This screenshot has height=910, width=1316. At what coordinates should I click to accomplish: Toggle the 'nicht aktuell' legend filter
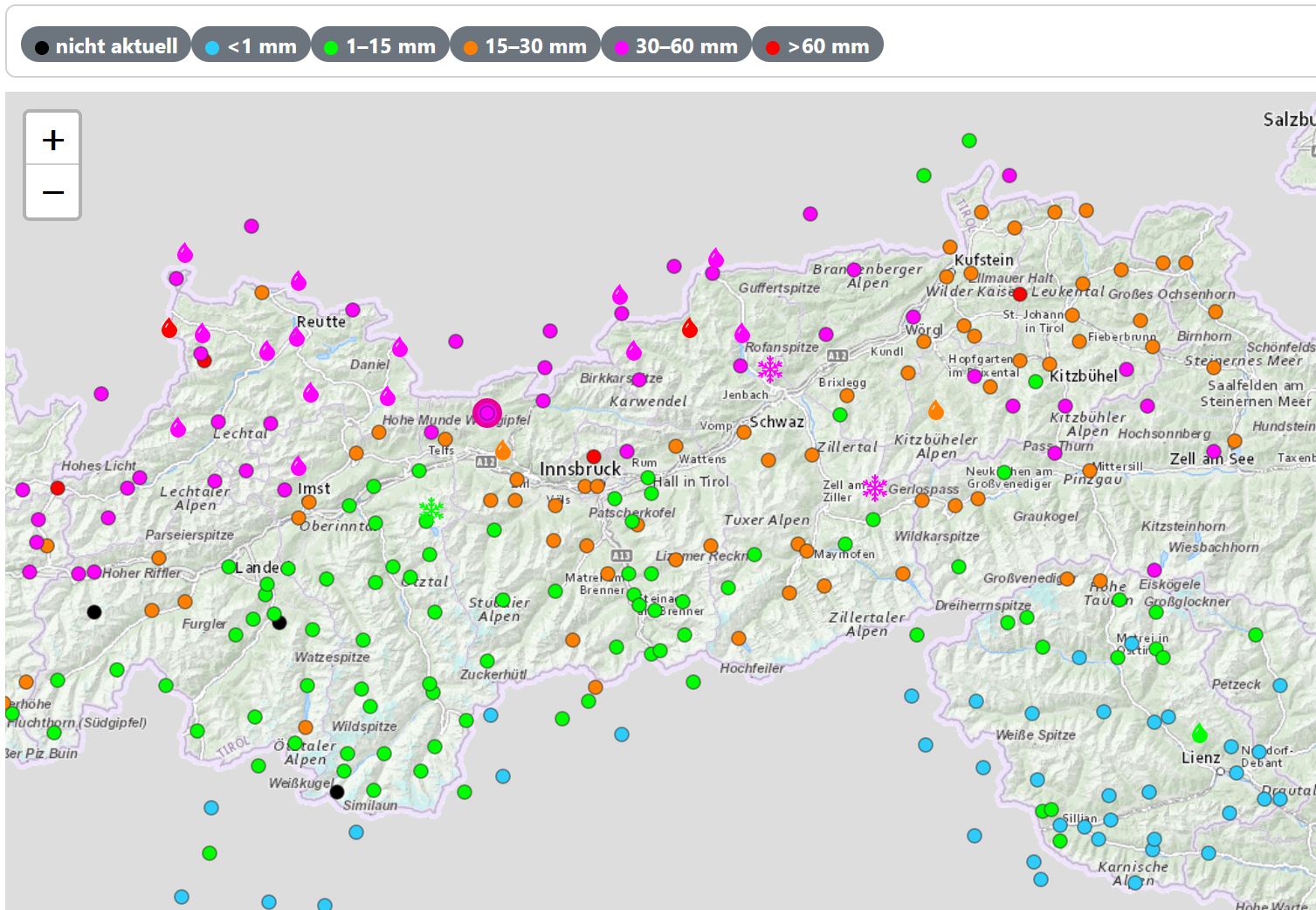(106, 46)
